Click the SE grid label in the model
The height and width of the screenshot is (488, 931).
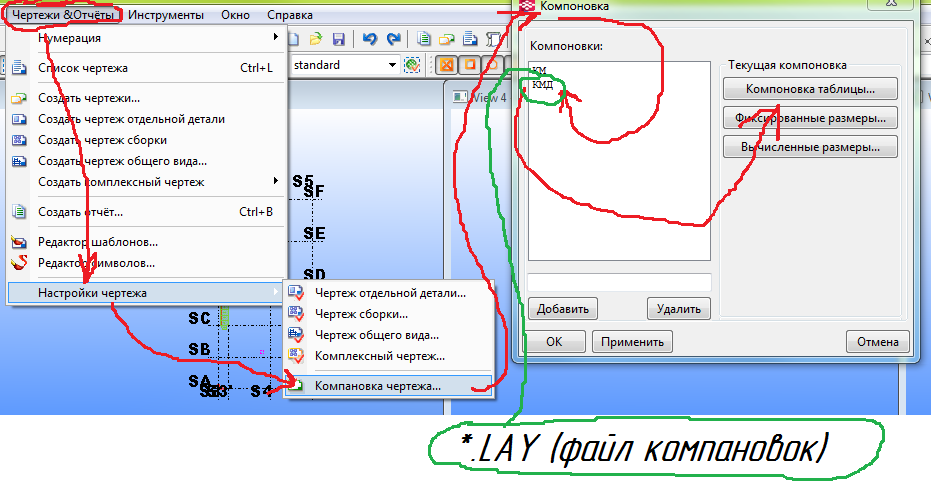314,233
